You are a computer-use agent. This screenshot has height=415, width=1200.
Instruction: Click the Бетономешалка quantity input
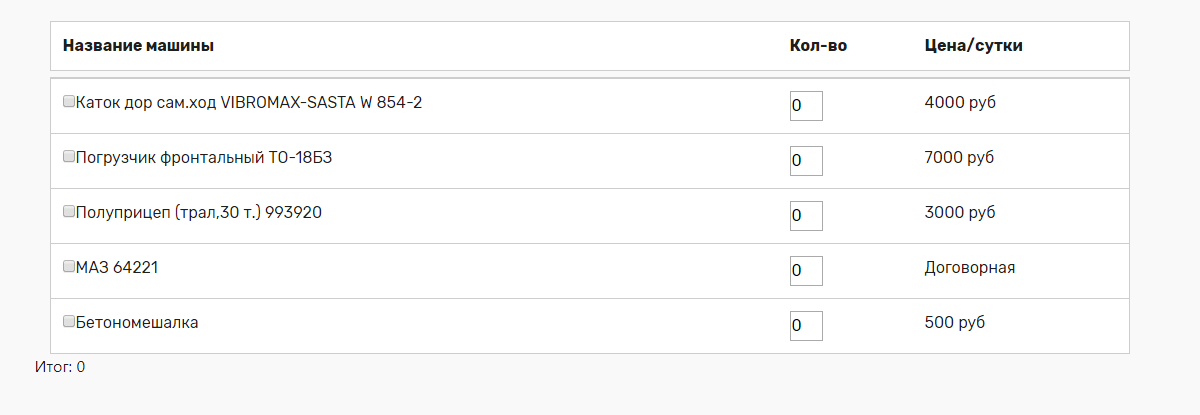pyautogui.click(x=806, y=325)
